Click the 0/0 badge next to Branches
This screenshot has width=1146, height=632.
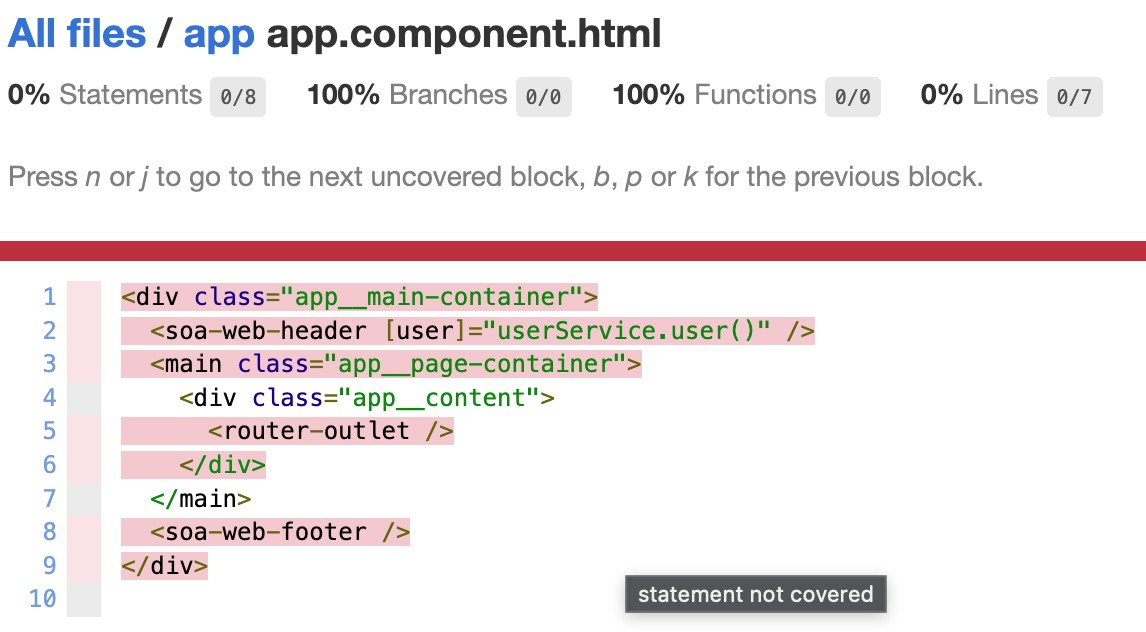click(544, 96)
